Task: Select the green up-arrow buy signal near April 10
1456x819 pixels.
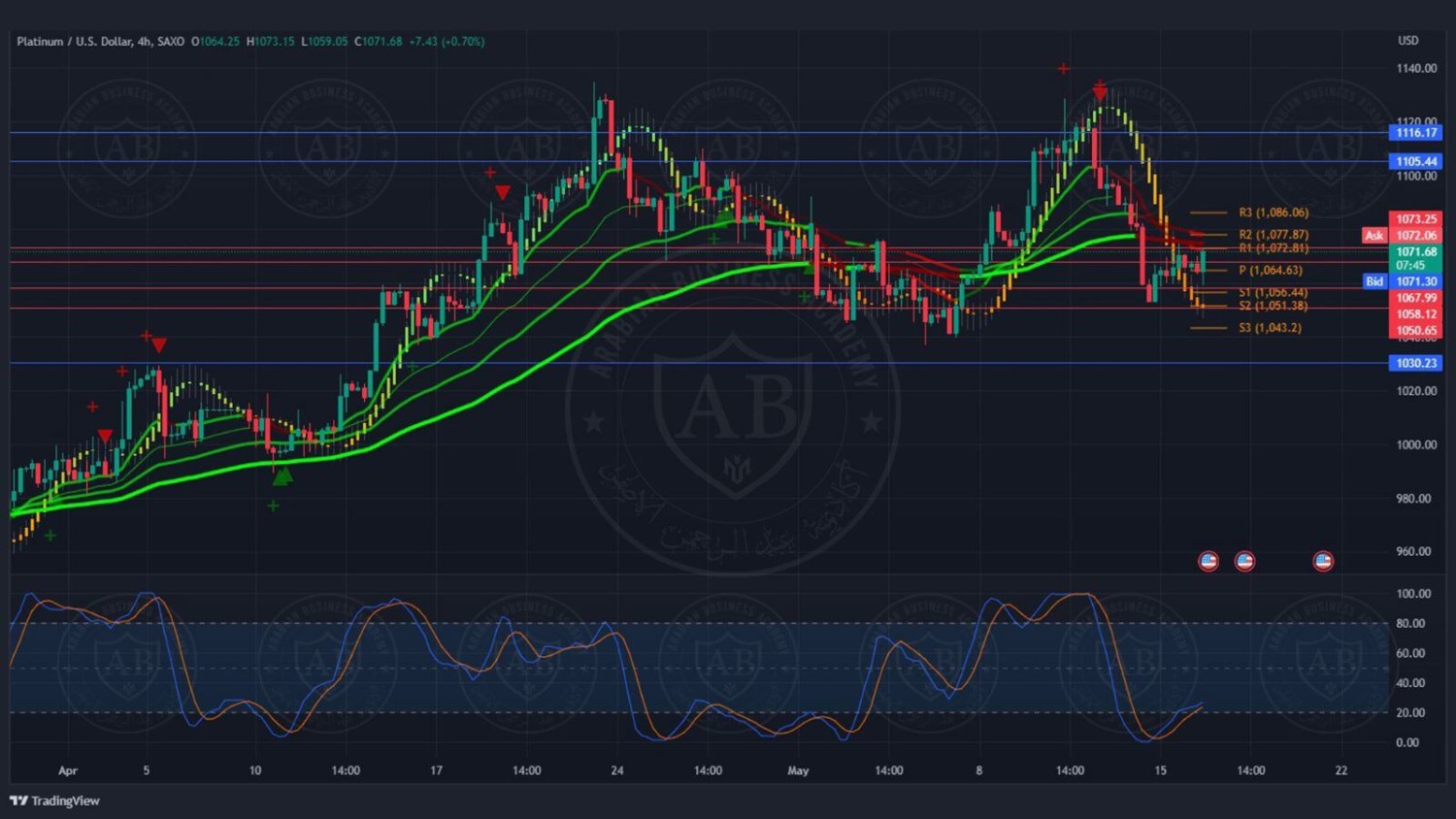Action: tap(281, 476)
